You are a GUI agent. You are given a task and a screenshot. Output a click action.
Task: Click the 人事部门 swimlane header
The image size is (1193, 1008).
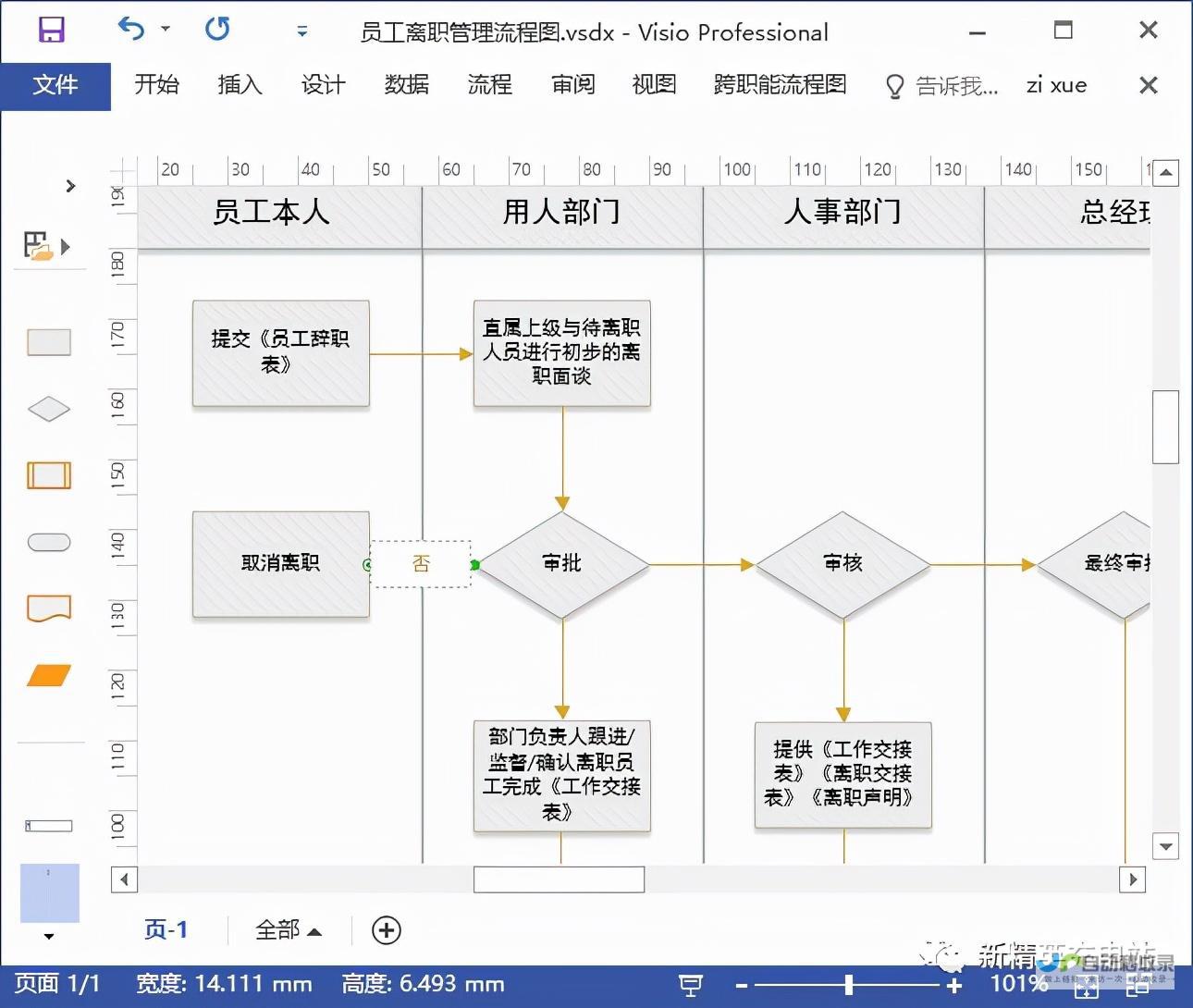pyautogui.click(x=843, y=216)
